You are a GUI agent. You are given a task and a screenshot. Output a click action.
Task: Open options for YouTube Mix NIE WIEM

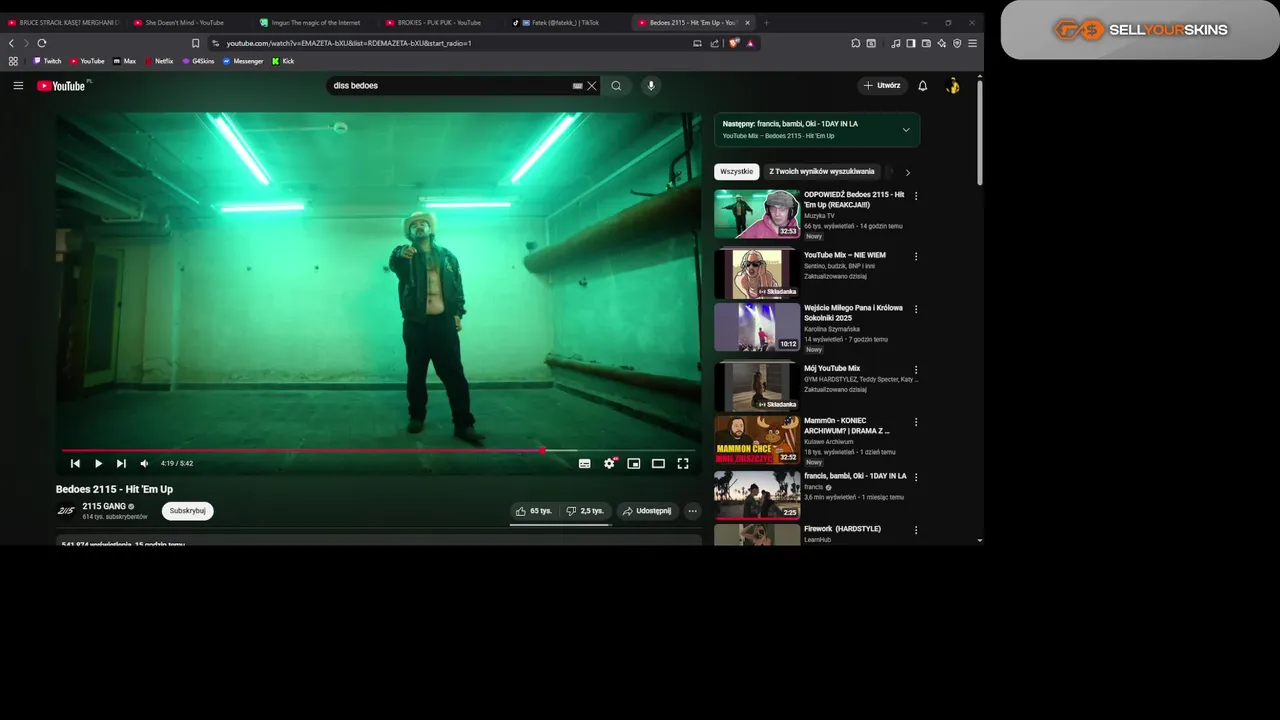(916, 256)
